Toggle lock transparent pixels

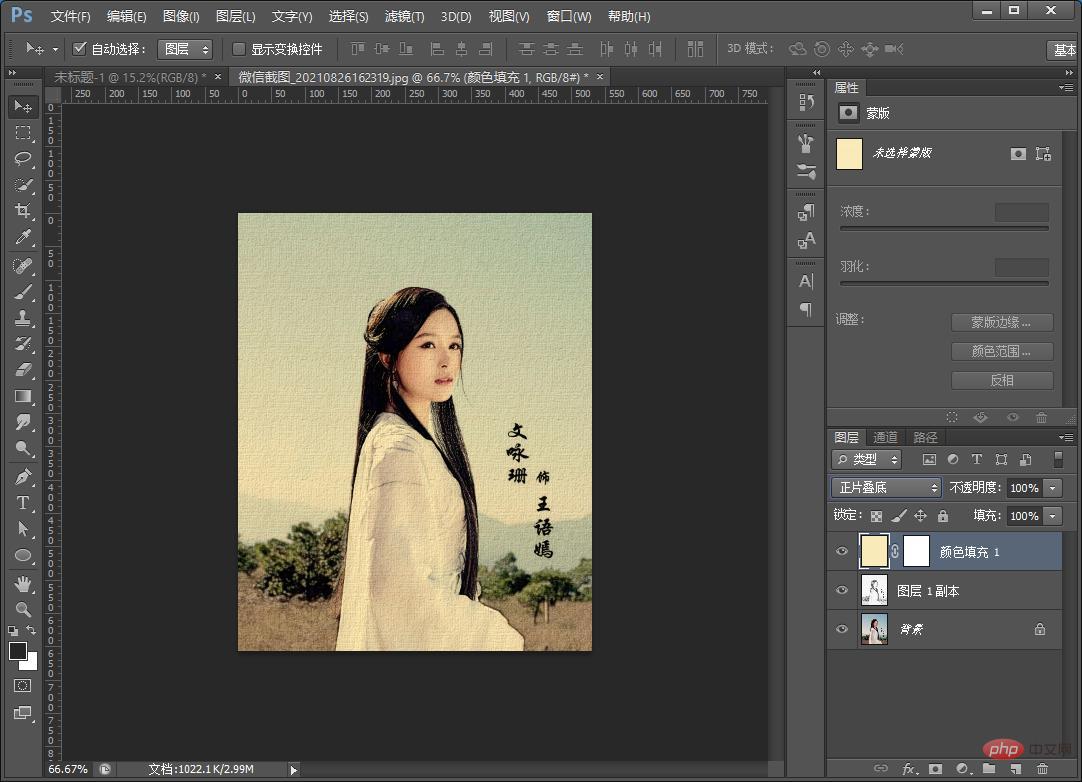pos(876,516)
